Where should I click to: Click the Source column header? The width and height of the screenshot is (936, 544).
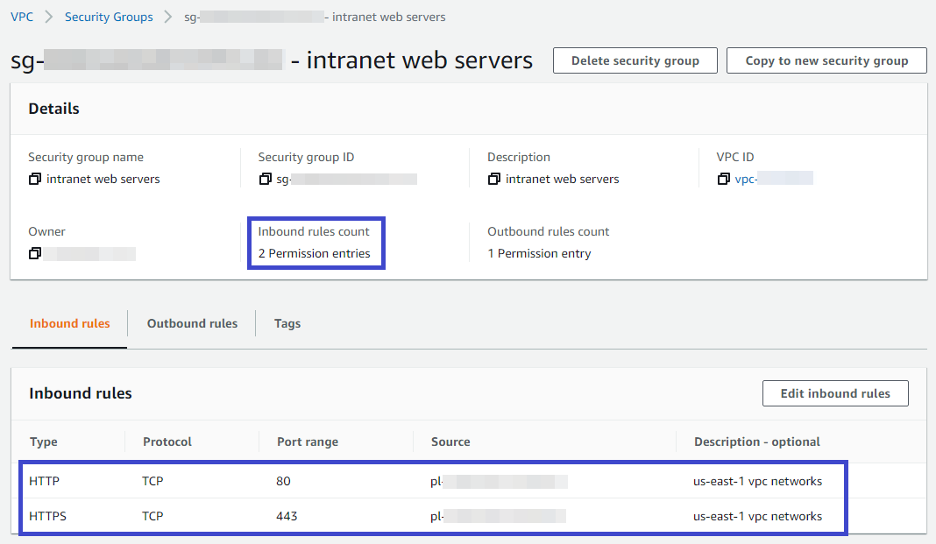click(x=451, y=442)
